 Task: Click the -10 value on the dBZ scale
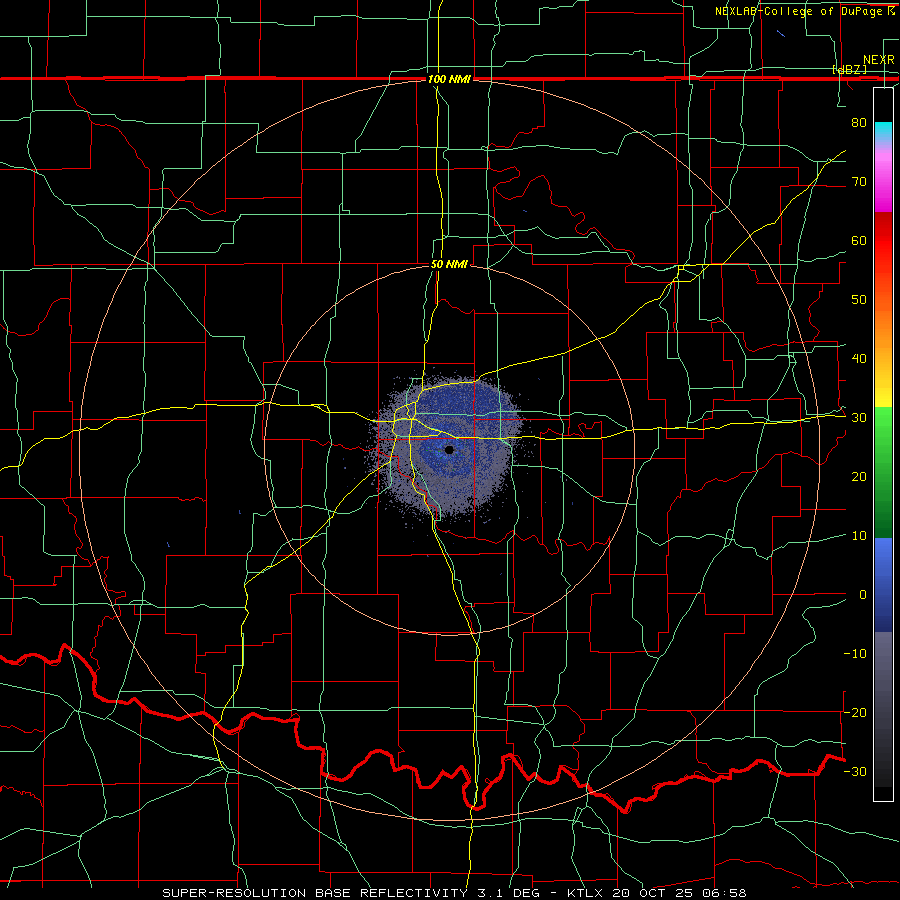855,654
